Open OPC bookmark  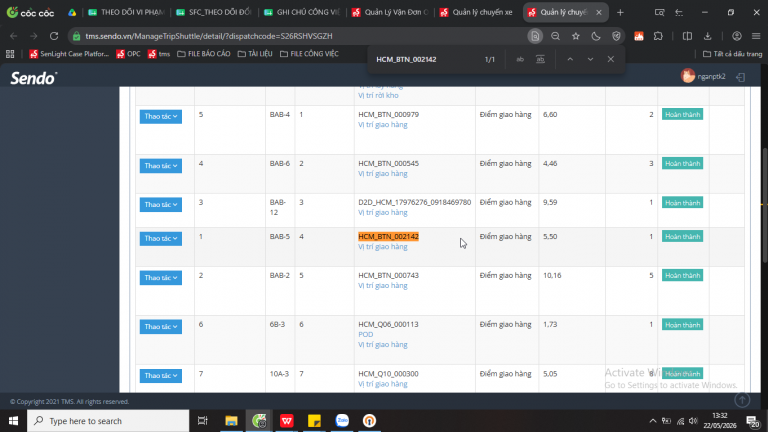[128, 54]
